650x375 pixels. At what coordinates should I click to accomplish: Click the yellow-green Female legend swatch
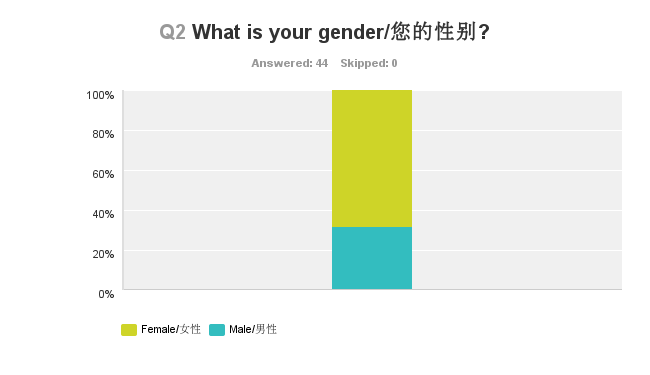129,330
